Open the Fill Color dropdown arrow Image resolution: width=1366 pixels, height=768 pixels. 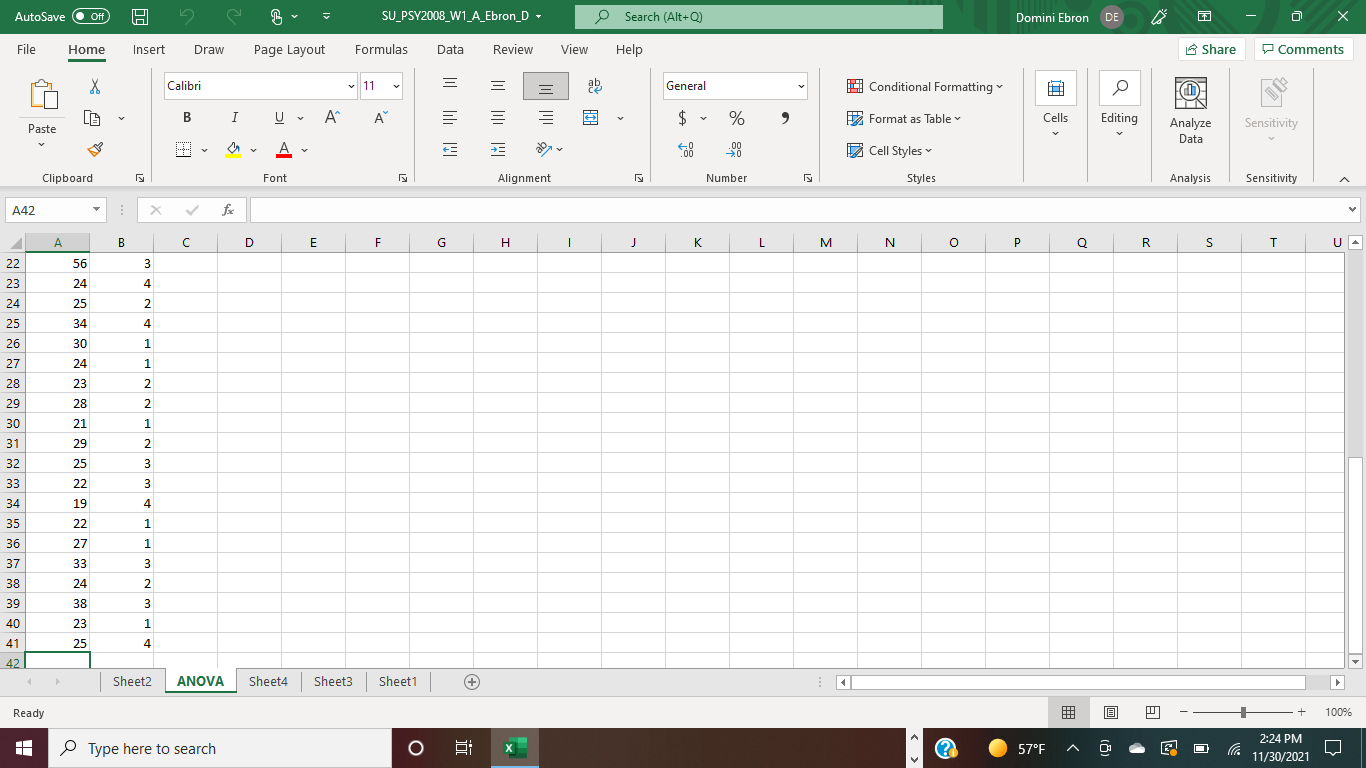click(253, 150)
